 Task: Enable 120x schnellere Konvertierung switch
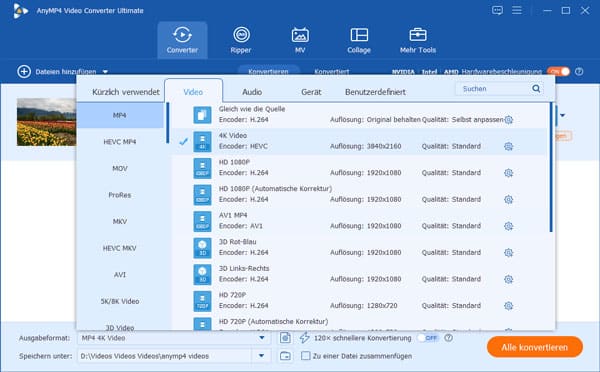(x=427, y=338)
